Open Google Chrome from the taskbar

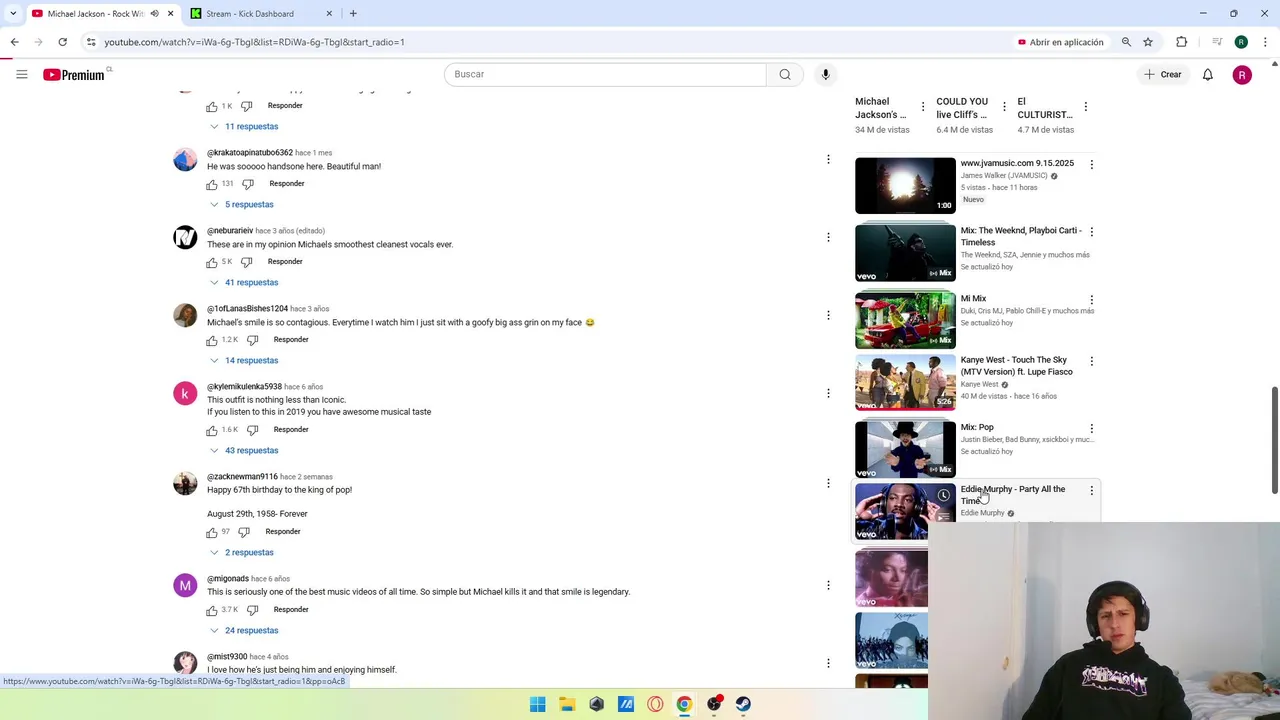click(684, 704)
